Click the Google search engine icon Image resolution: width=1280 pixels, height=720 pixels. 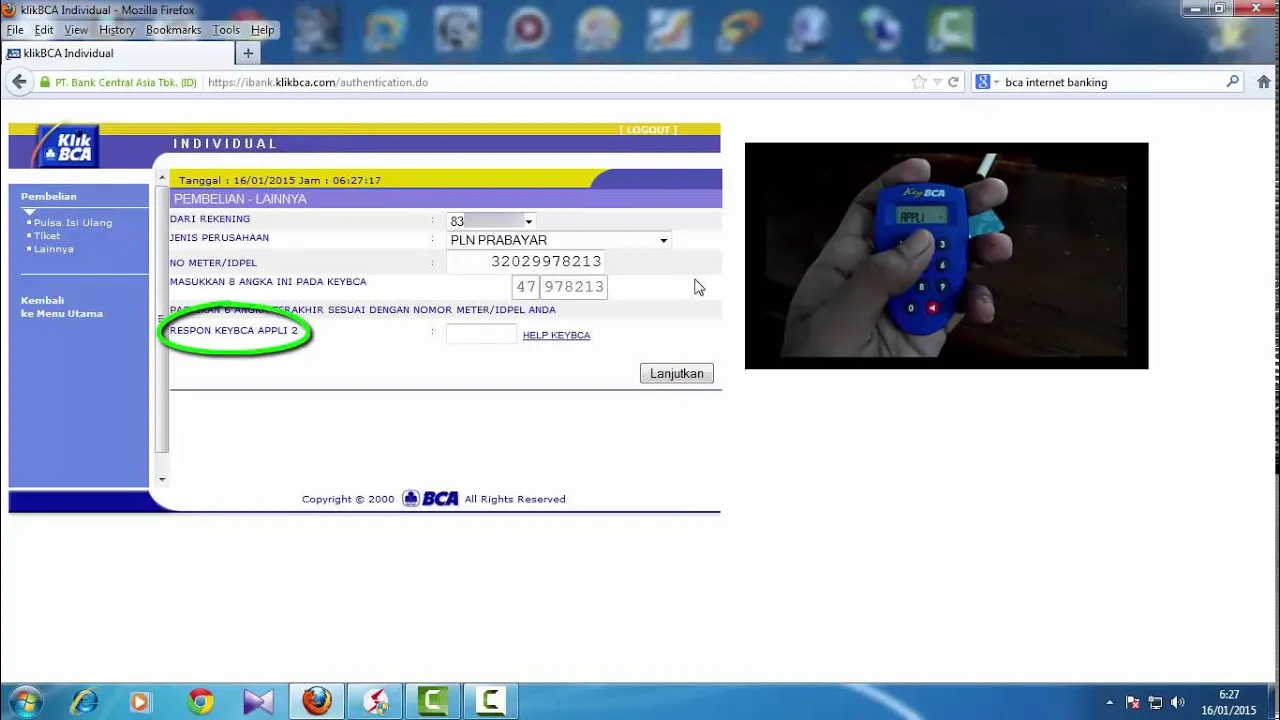(x=983, y=82)
